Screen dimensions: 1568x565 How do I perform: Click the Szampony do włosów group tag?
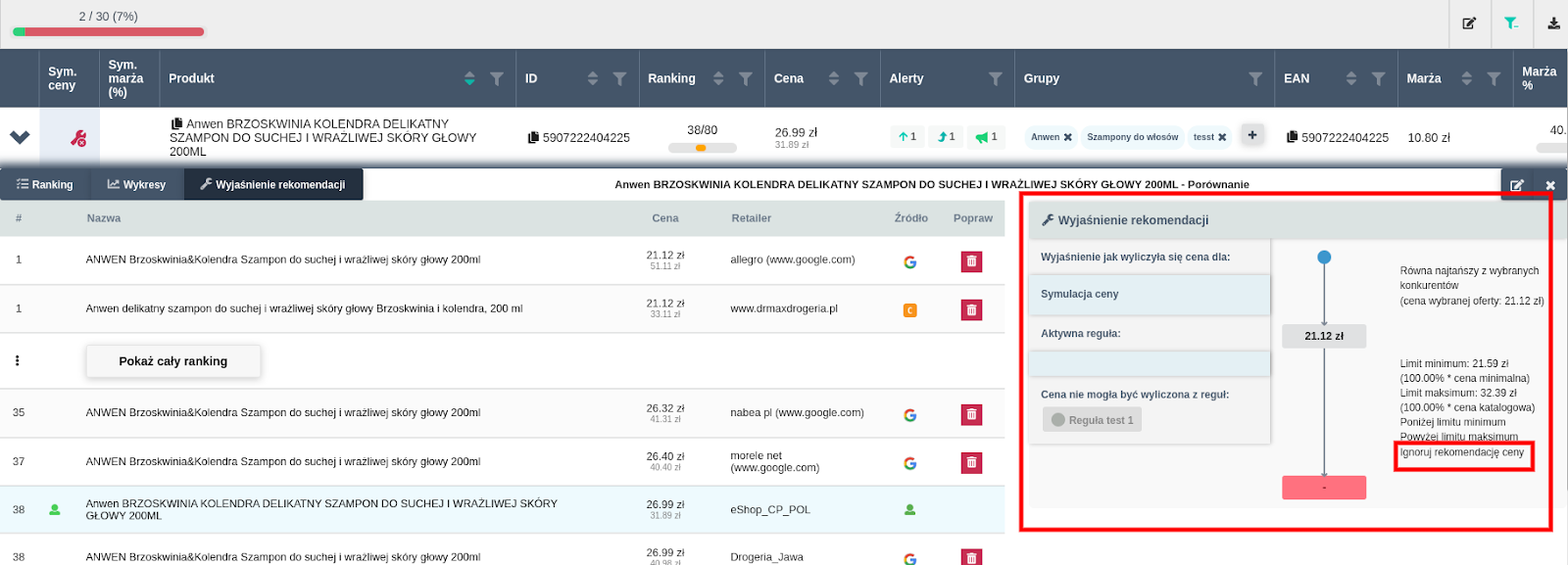[1132, 137]
